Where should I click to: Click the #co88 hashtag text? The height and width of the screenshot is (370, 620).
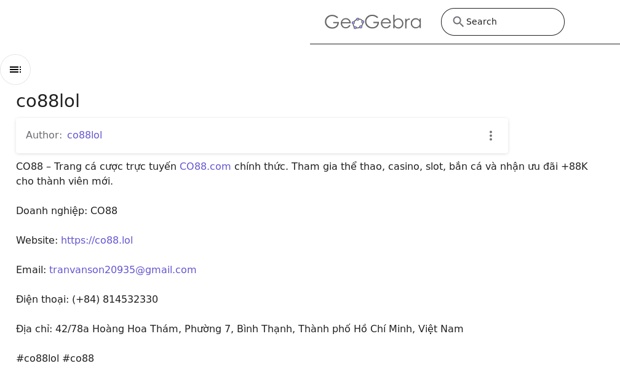(x=78, y=359)
